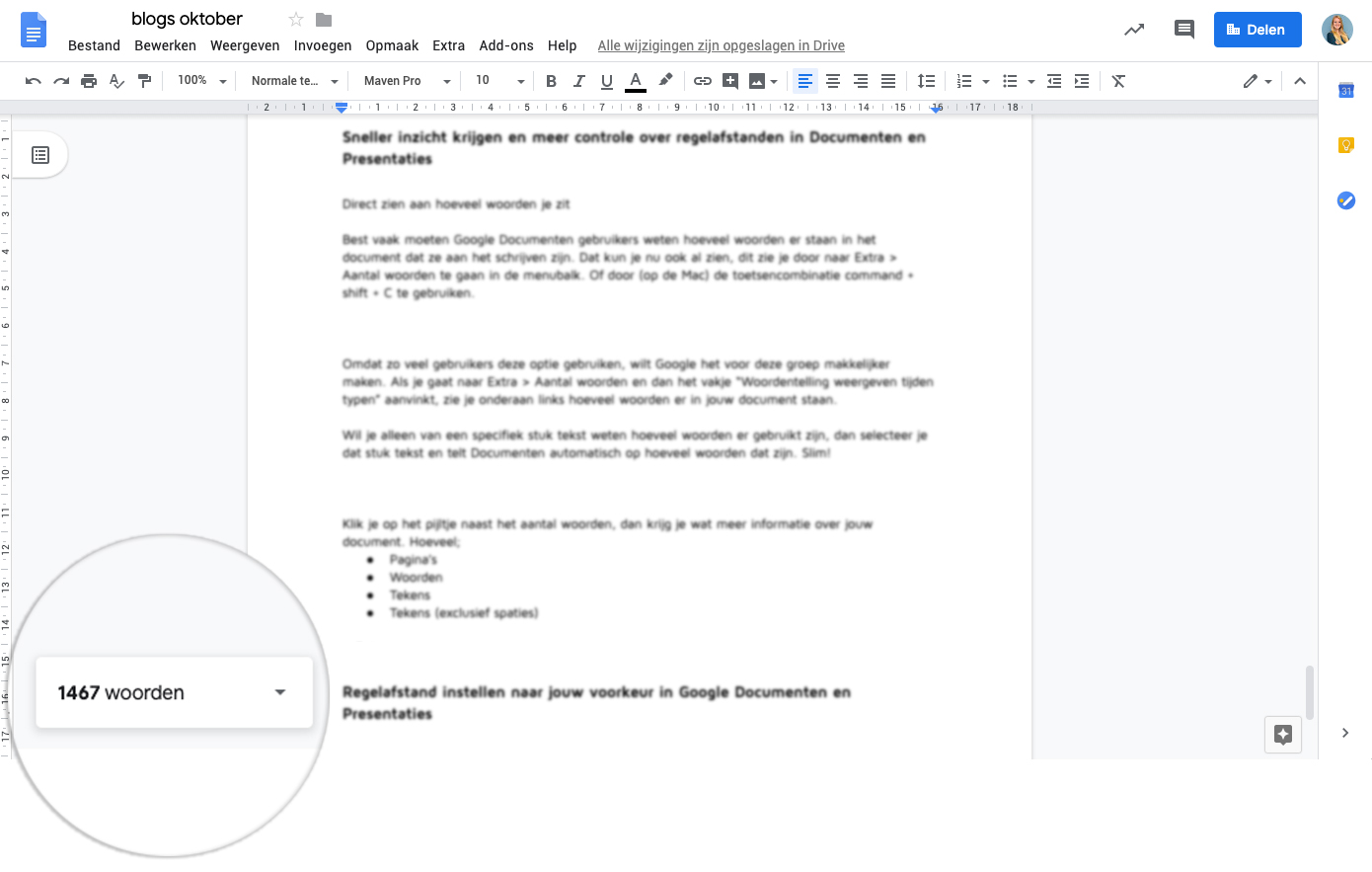The image size is (1372, 872).
Task: Toggle italic formatting
Action: pos(579,81)
